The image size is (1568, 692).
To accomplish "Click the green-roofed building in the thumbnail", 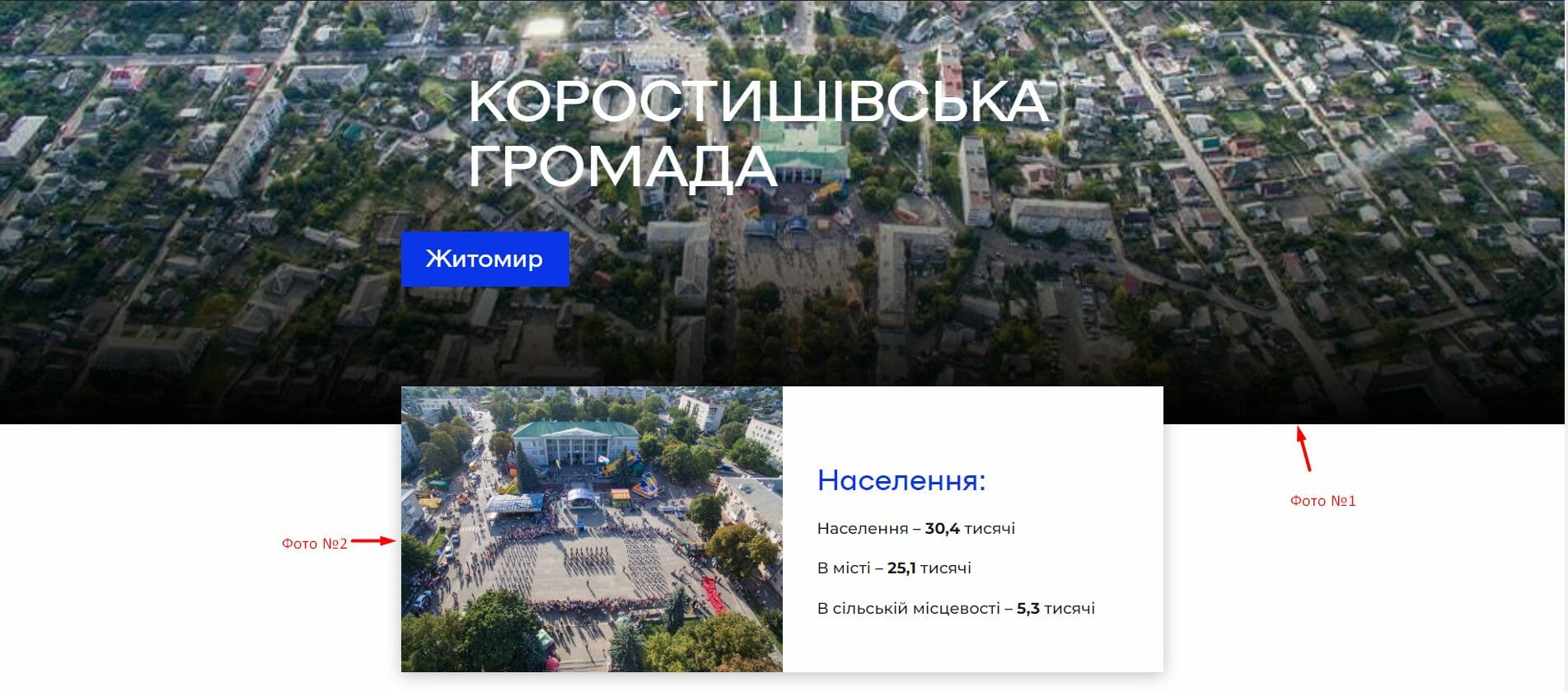I will (575, 449).
